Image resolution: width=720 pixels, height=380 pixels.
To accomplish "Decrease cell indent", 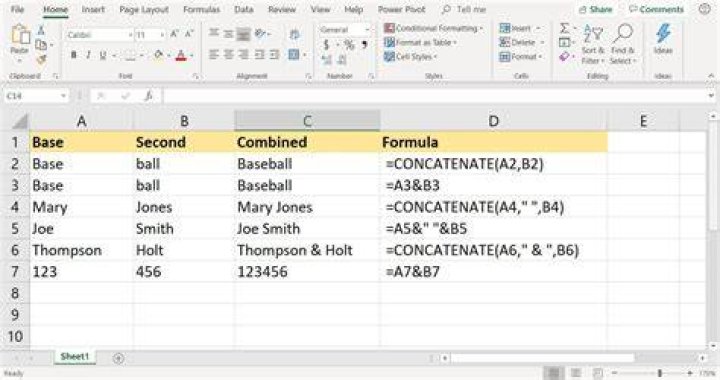I will 259,55.
